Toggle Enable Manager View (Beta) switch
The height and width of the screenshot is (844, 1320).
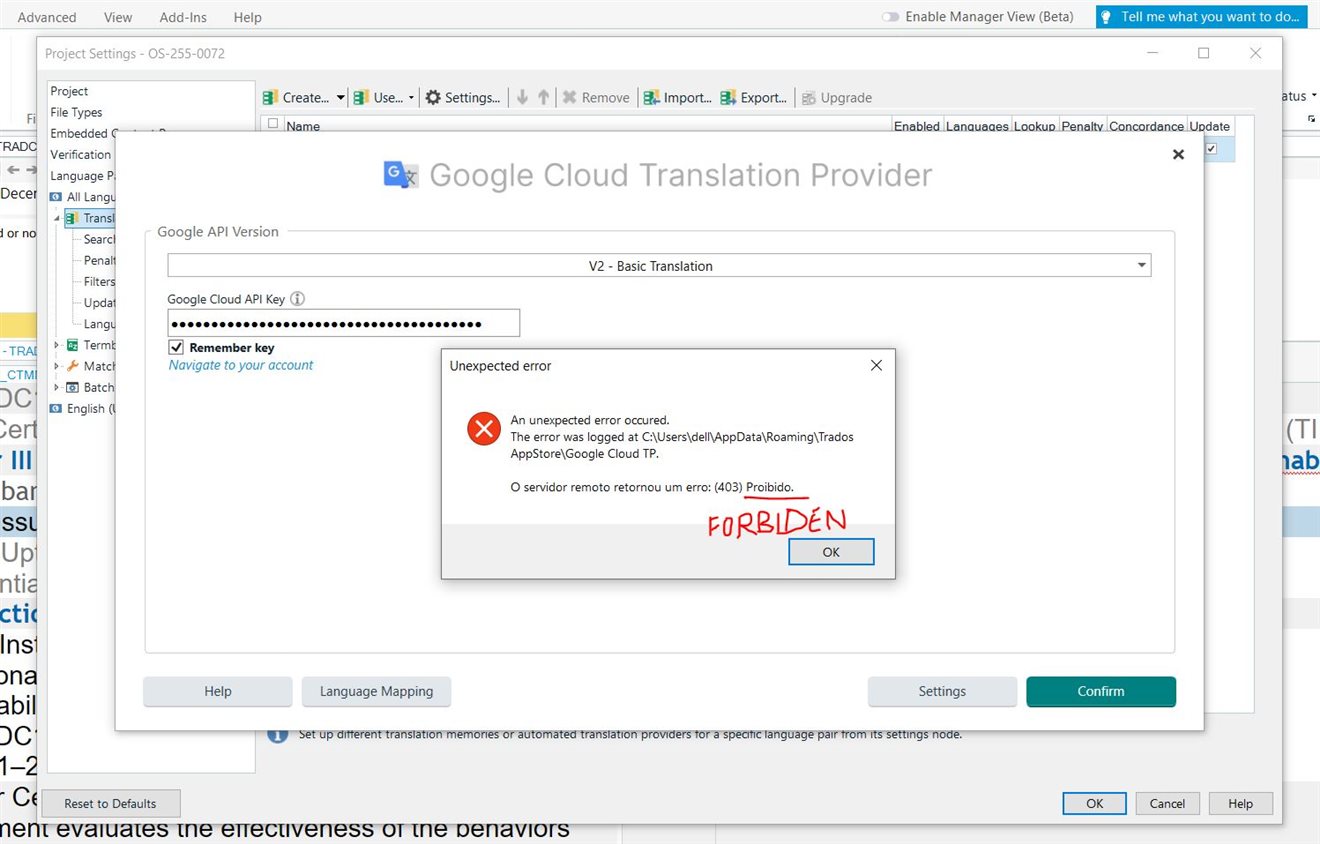coord(890,17)
